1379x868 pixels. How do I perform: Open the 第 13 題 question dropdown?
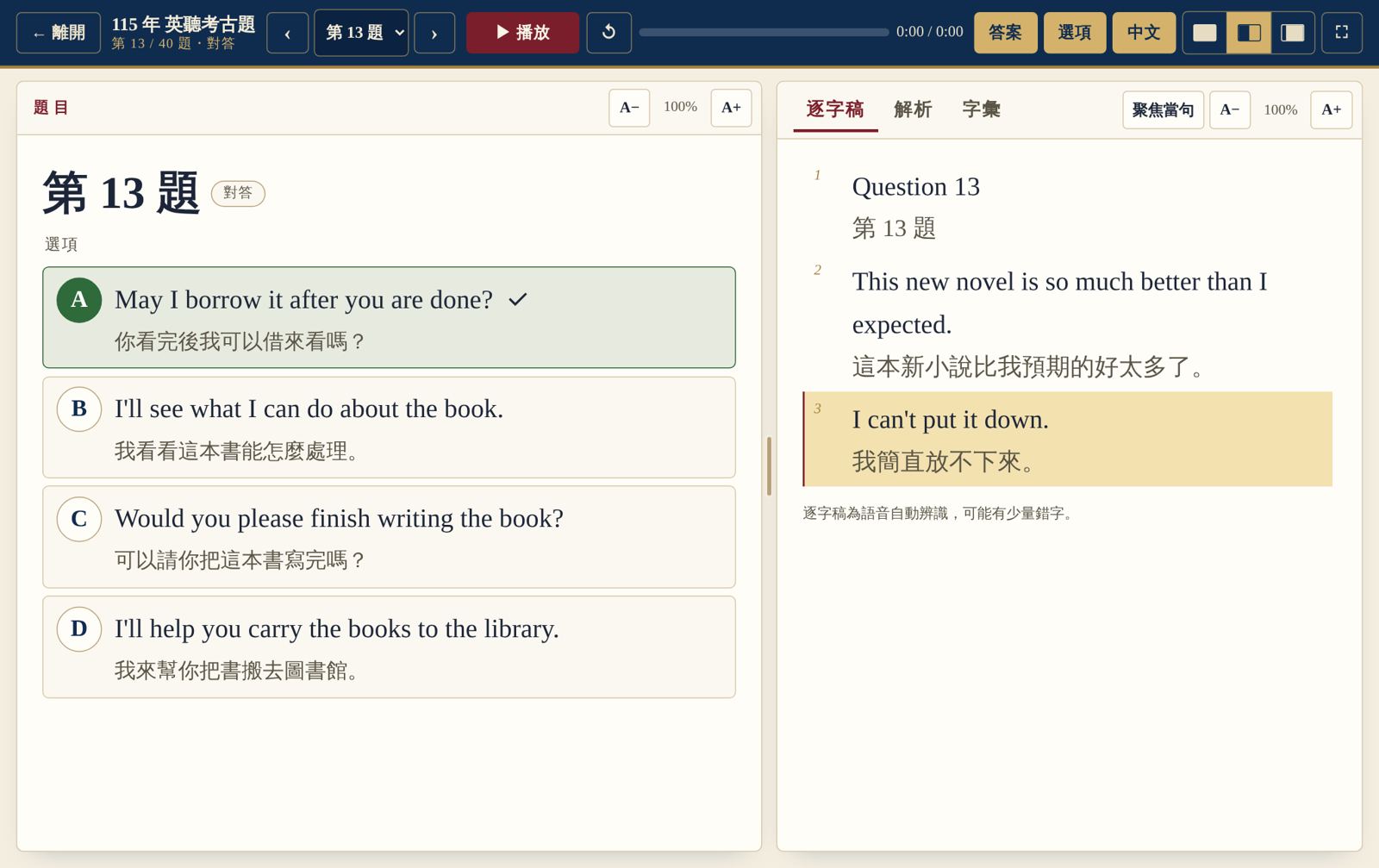[x=361, y=33]
